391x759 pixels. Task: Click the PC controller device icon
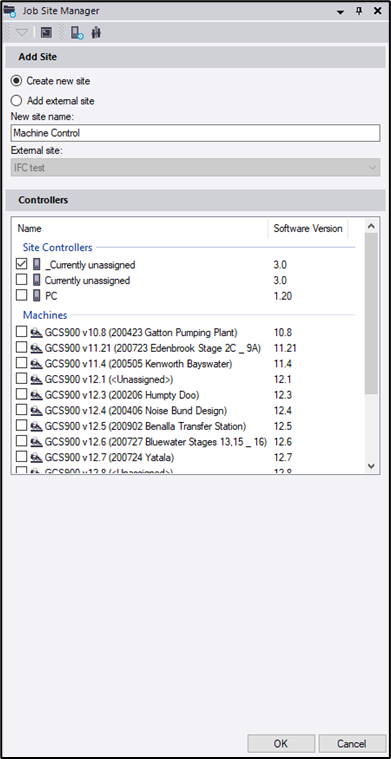(36, 295)
